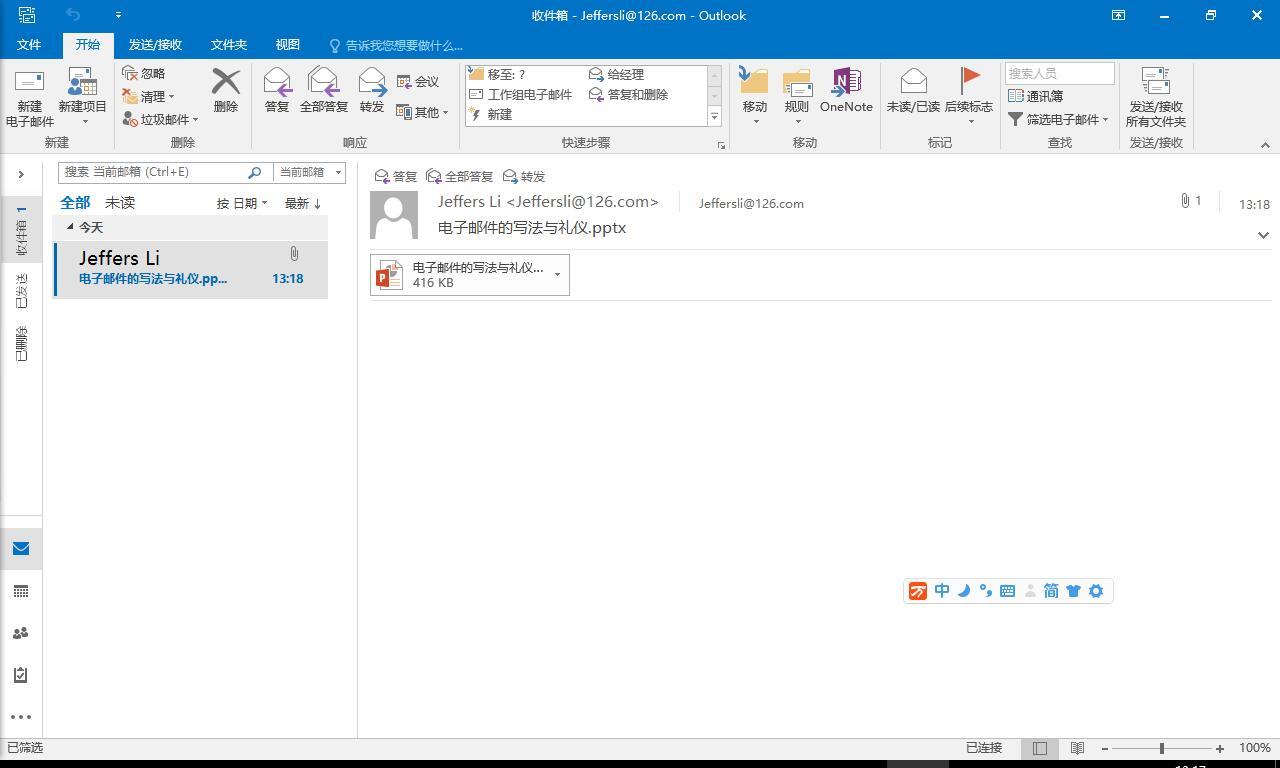Click the attachment paperclip count icon in message header
1280x768 pixels.
click(1185, 201)
